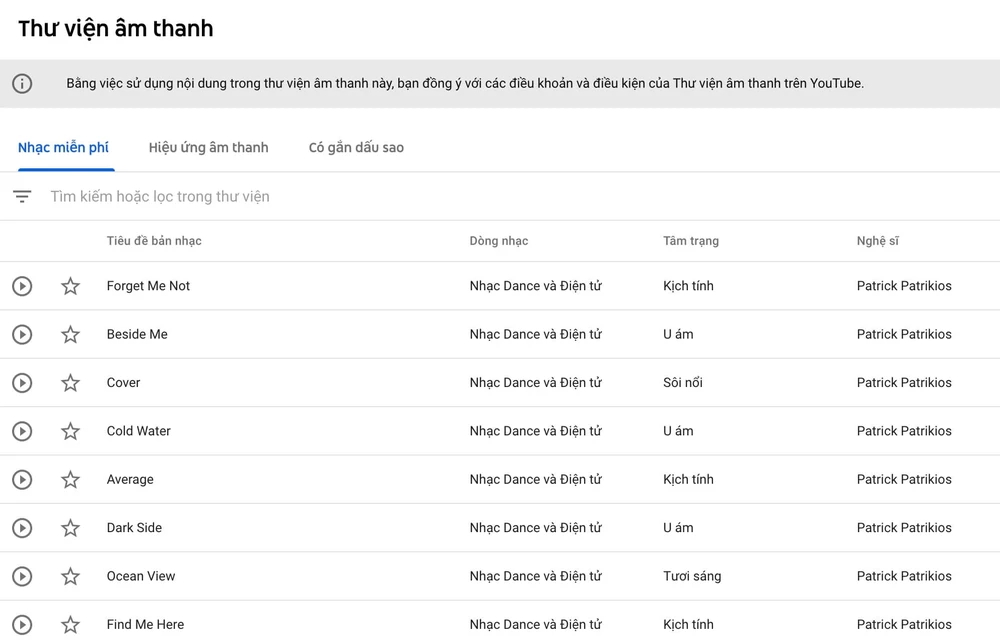Screen dimensions: 1000x644
Task: Click Patrick Patrikios on the Cover row
Action: [x=903, y=383]
